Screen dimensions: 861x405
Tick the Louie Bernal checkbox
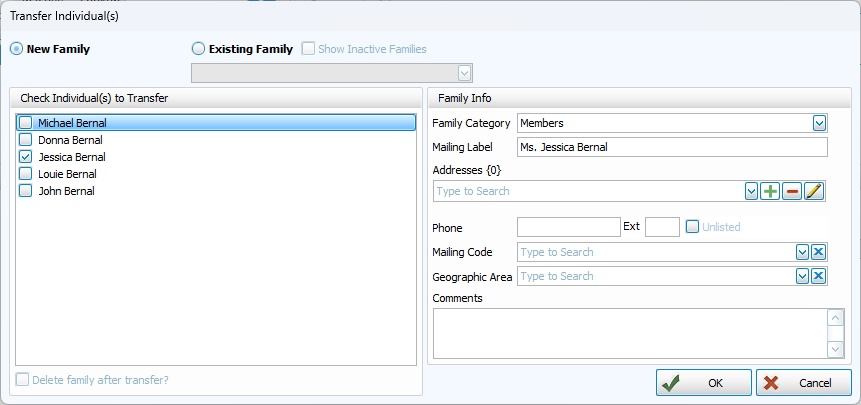coord(25,174)
